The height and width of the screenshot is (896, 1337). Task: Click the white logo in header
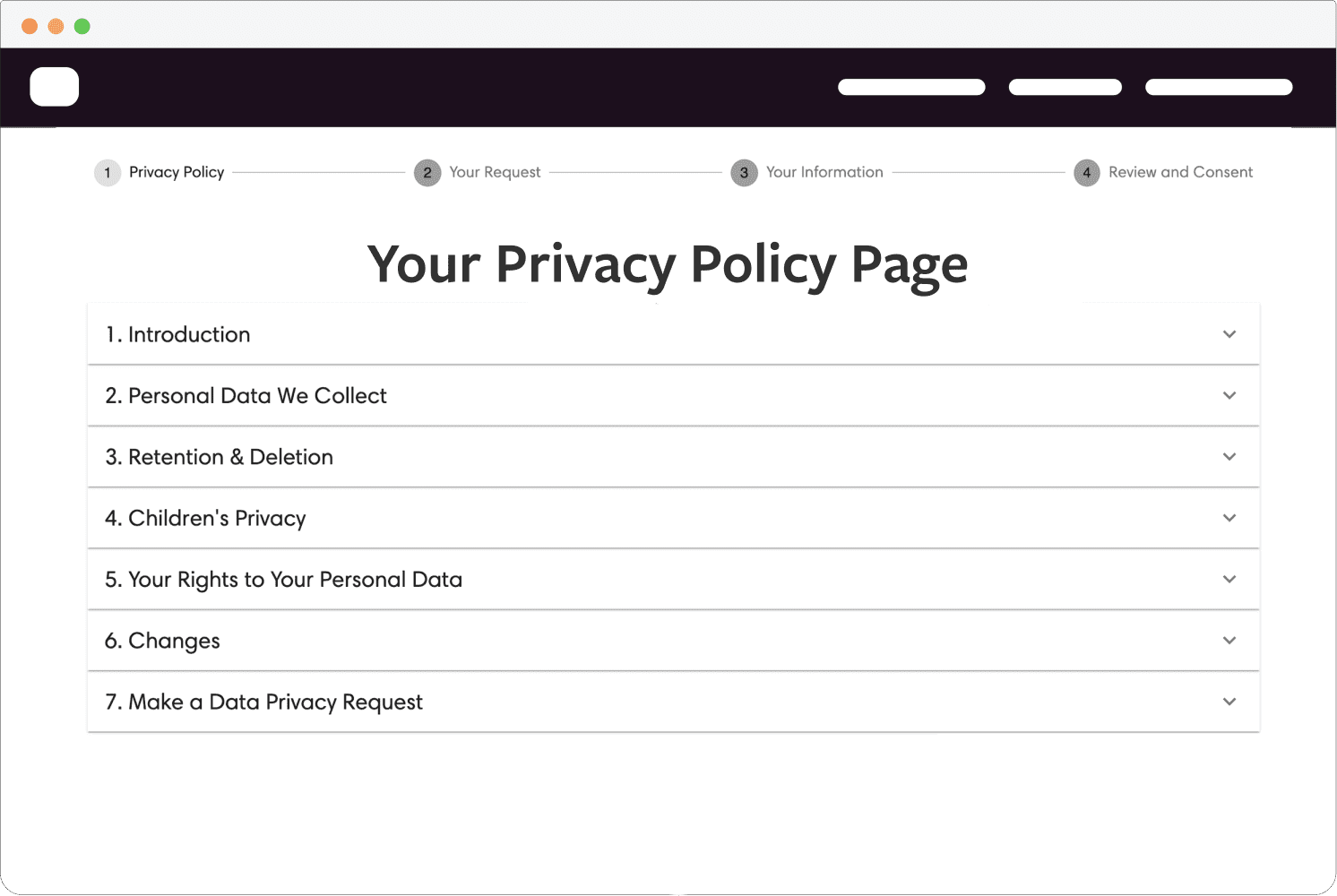[x=55, y=87]
